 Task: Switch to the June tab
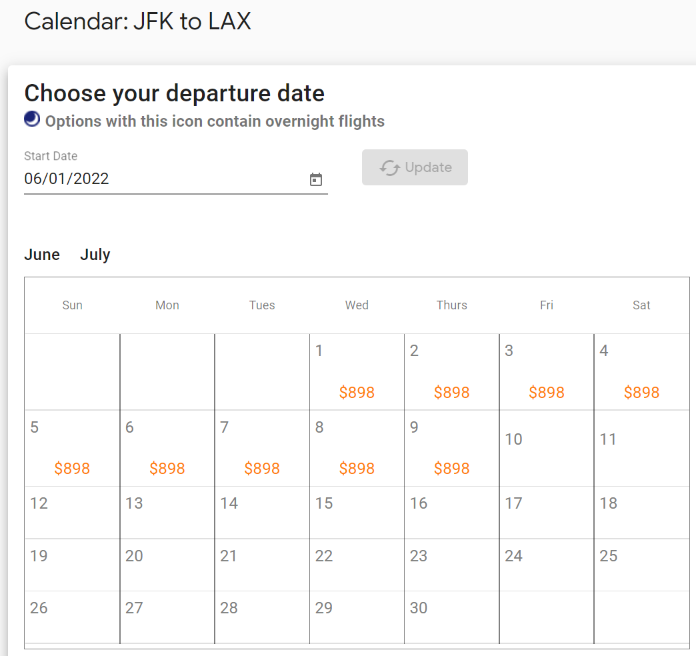(x=42, y=255)
